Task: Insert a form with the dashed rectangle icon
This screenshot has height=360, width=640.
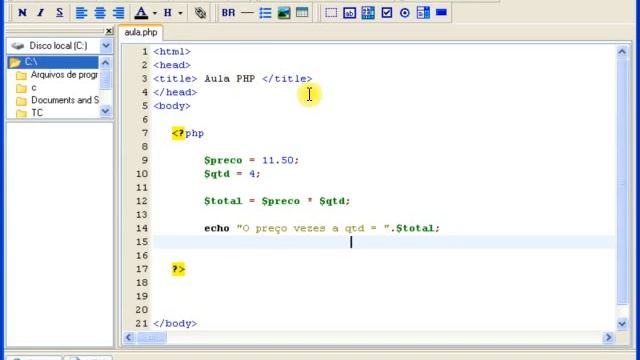Action: [x=331, y=13]
